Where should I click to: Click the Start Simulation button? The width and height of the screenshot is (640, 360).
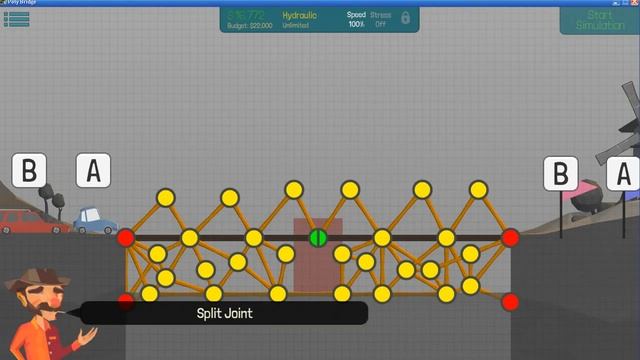click(600, 20)
